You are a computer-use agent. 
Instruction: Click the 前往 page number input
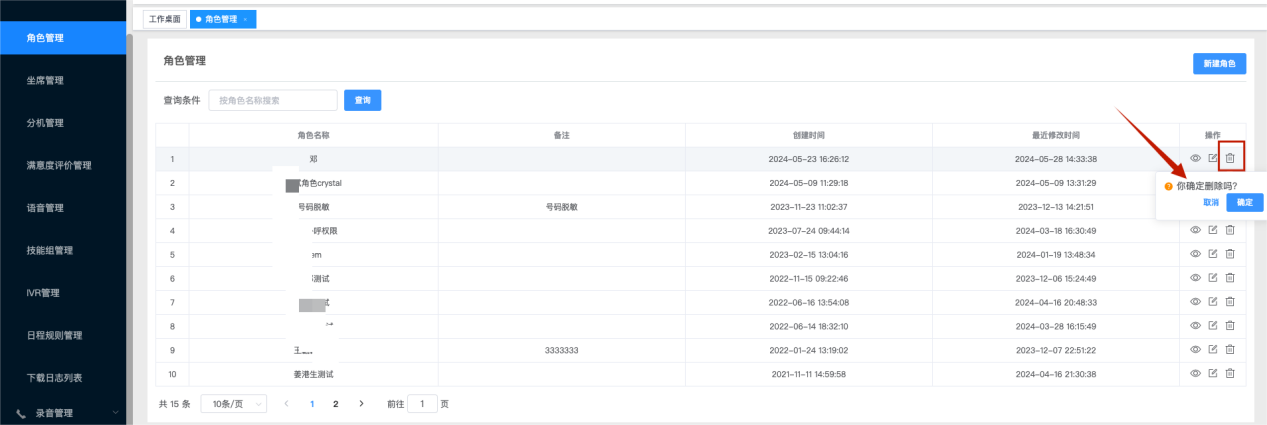point(422,404)
